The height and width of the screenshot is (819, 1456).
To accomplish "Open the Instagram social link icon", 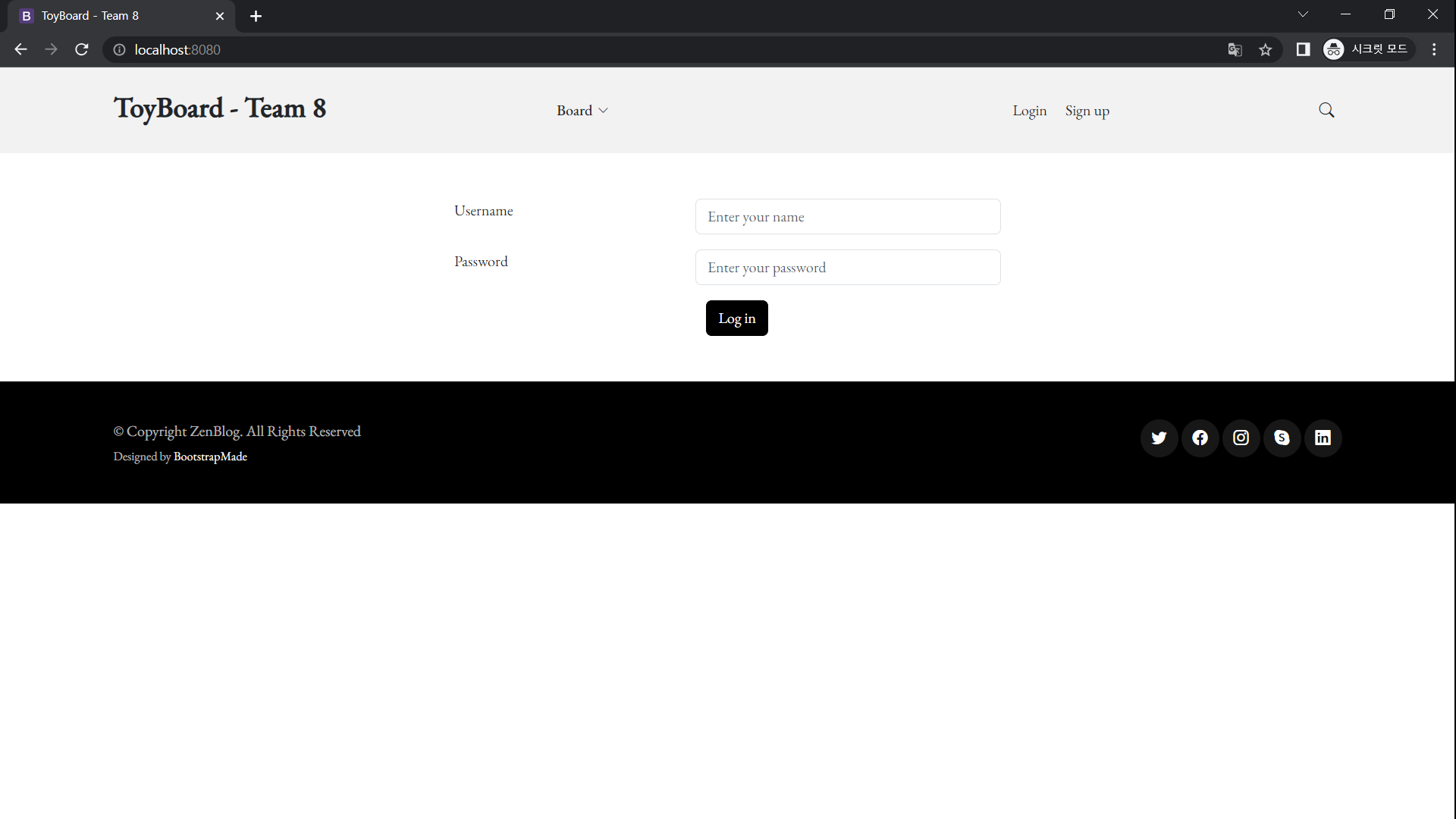I will coord(1241,438).
